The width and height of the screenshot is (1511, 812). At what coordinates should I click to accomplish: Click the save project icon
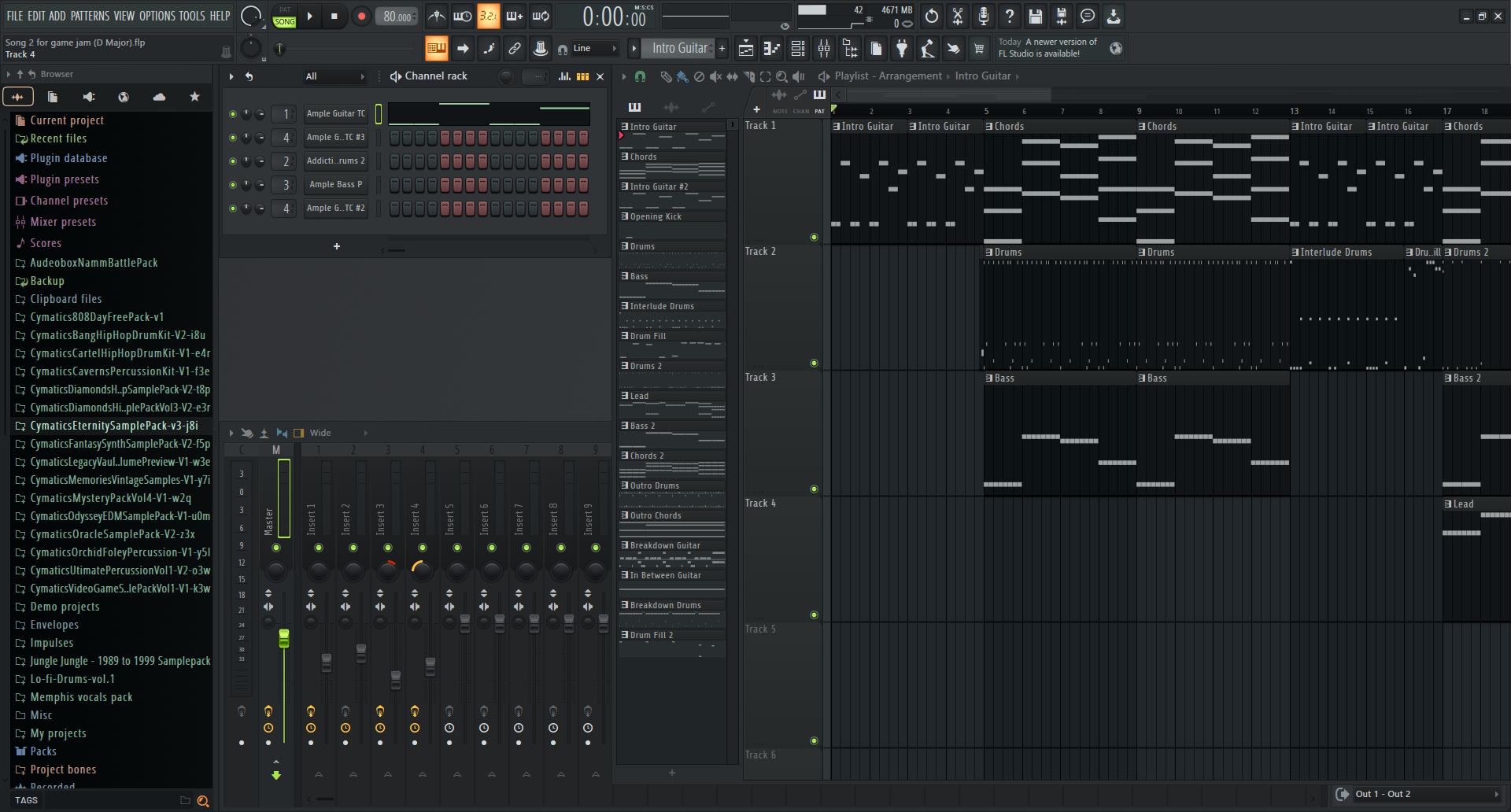pyautogui.click(x=1036, y=17)
